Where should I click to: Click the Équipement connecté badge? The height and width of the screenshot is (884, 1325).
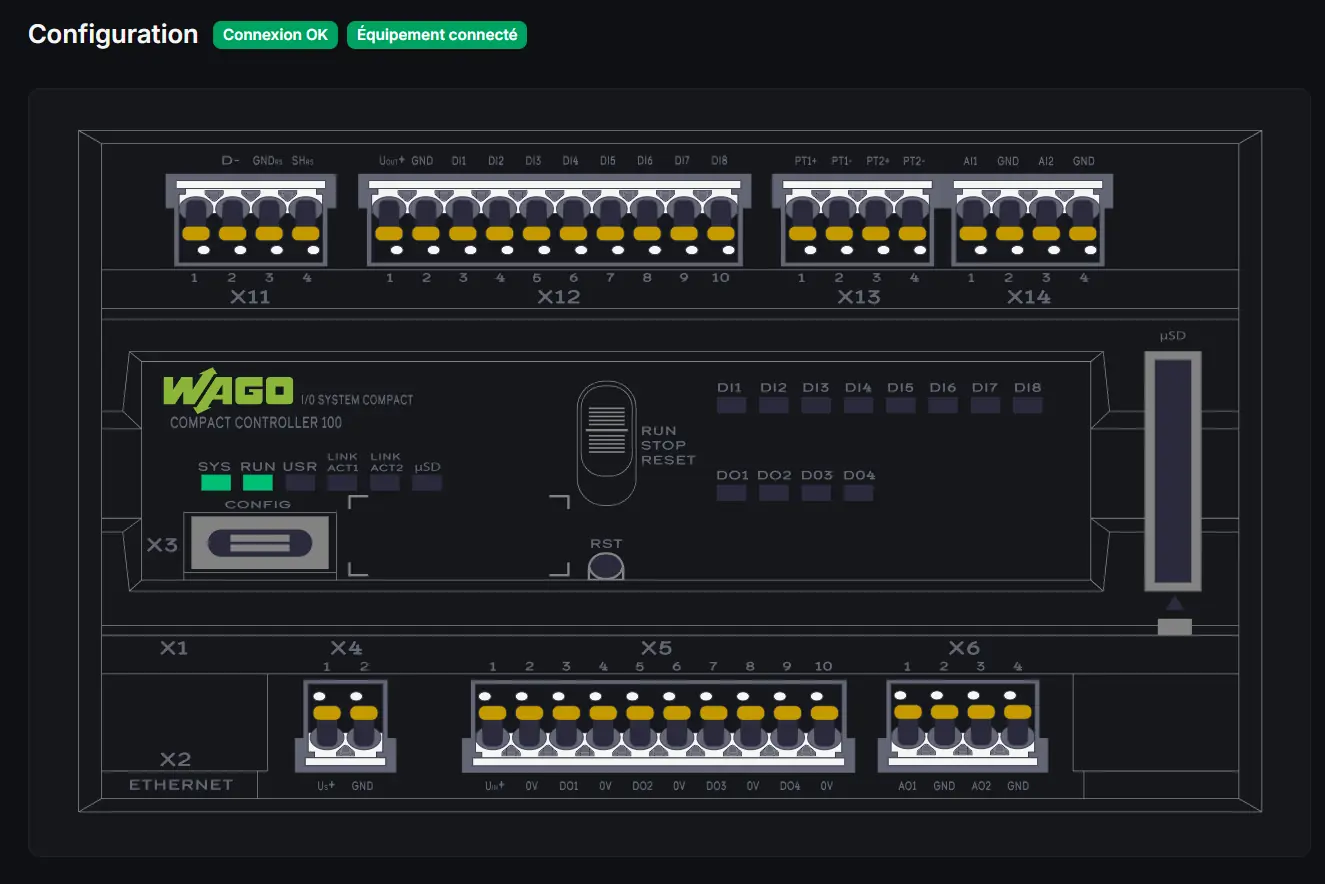437,34
